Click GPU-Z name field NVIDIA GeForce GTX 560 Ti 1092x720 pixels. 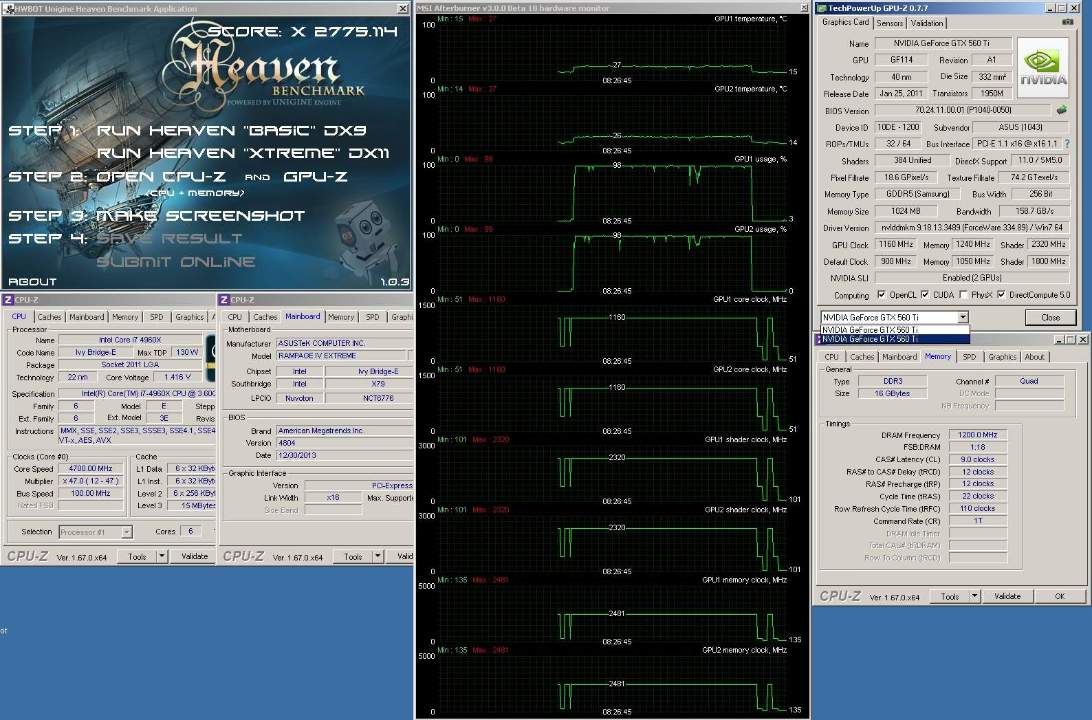click(942, 43)
